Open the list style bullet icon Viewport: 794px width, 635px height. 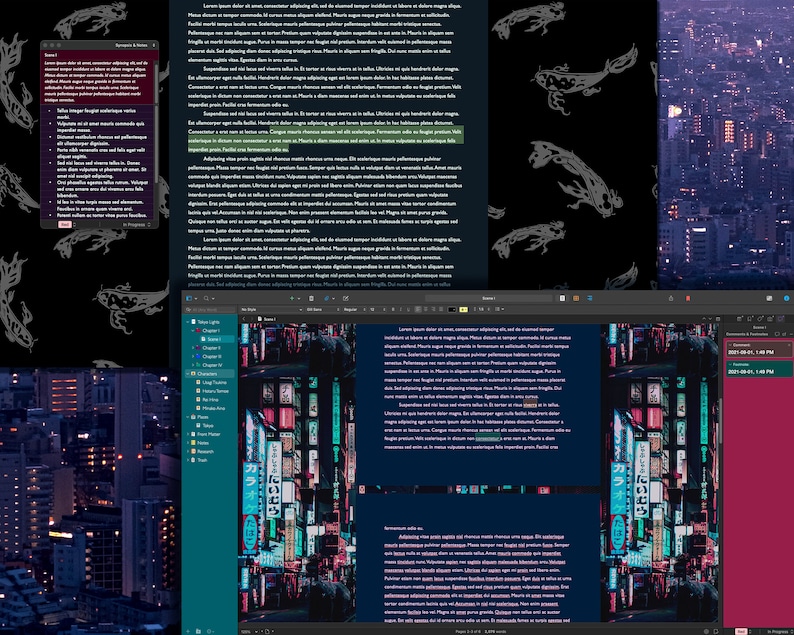coord(499,309)
